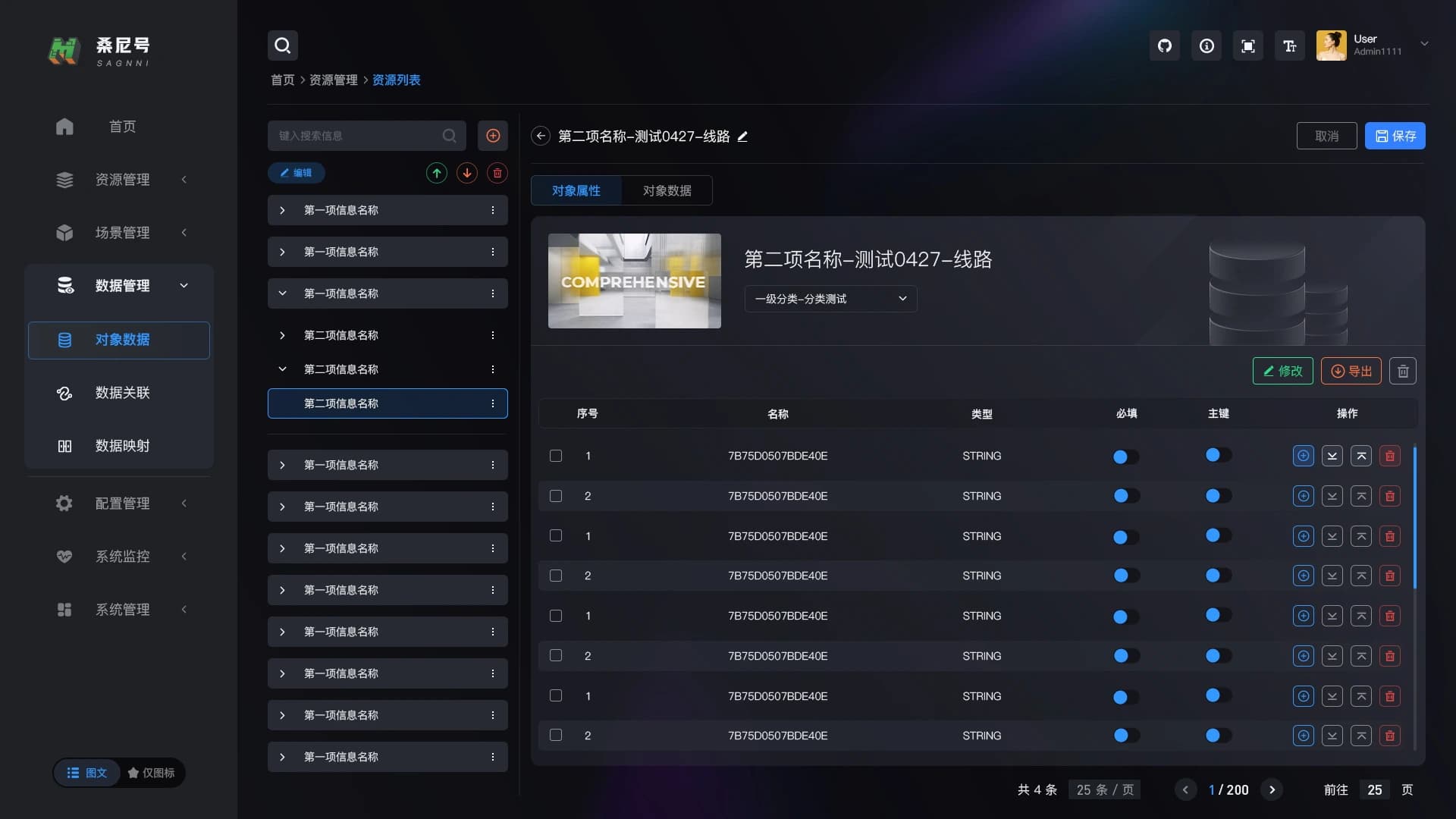
Task: Click the user avatar picture
Action: click(x=1331, y=45)
